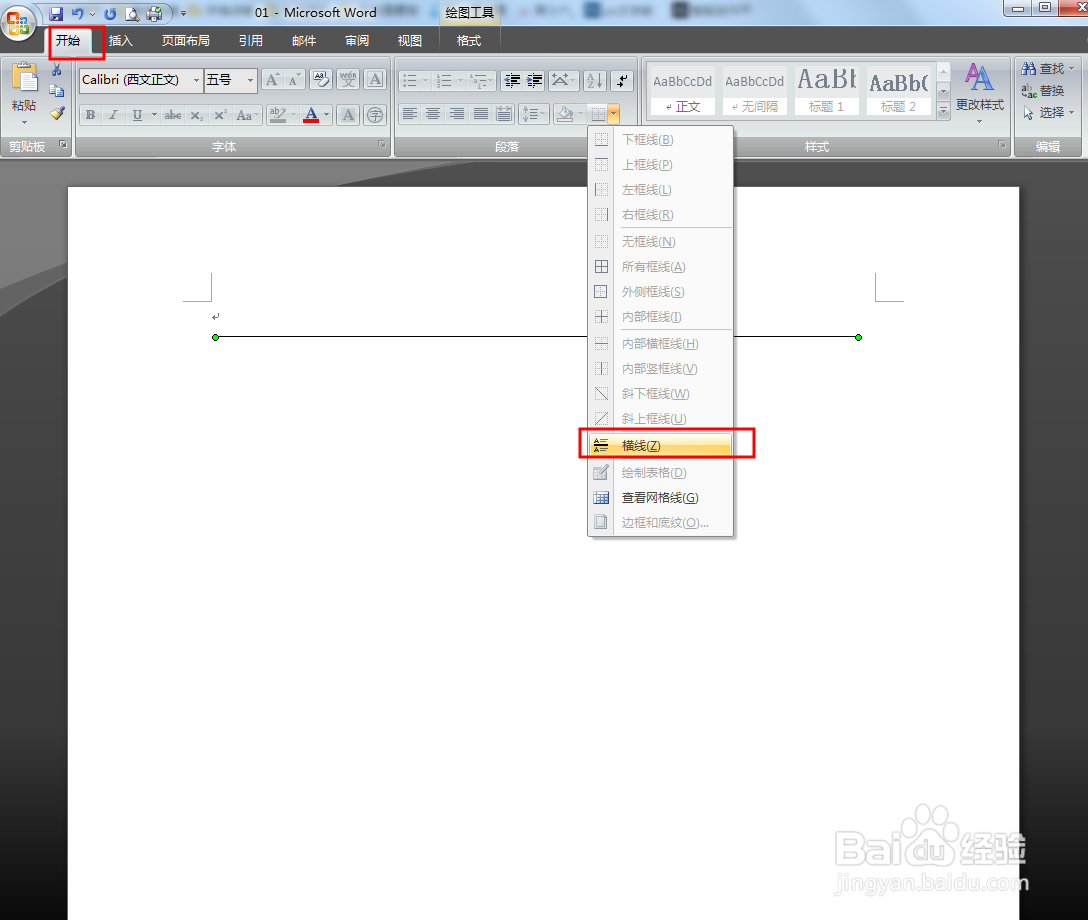Open the multilevel list dropdown

482,80
